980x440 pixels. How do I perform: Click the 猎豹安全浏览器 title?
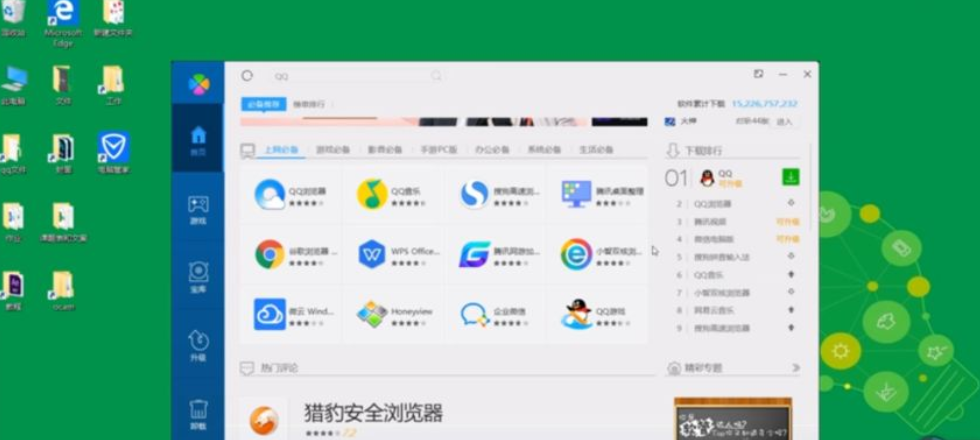coord(373,412)
